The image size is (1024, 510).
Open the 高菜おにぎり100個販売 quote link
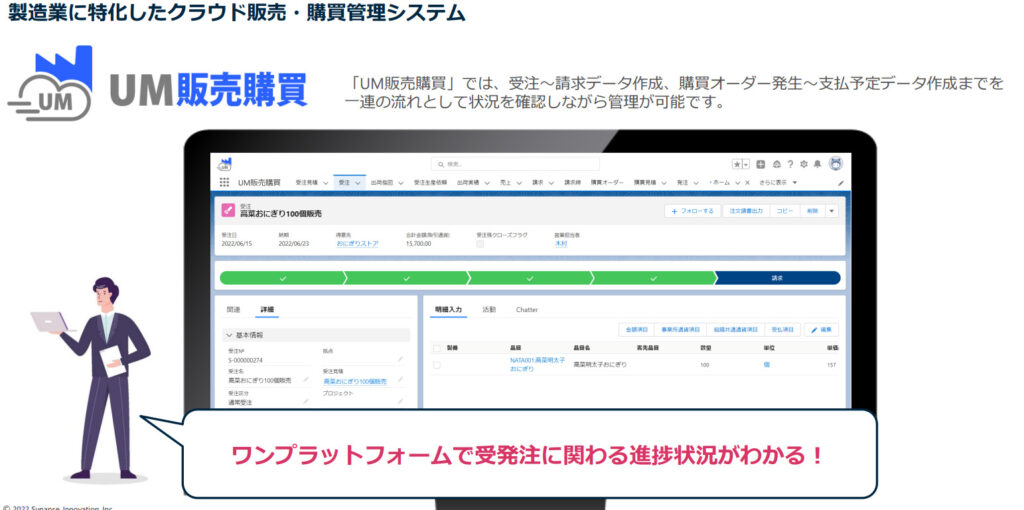(x=355, y=381)
